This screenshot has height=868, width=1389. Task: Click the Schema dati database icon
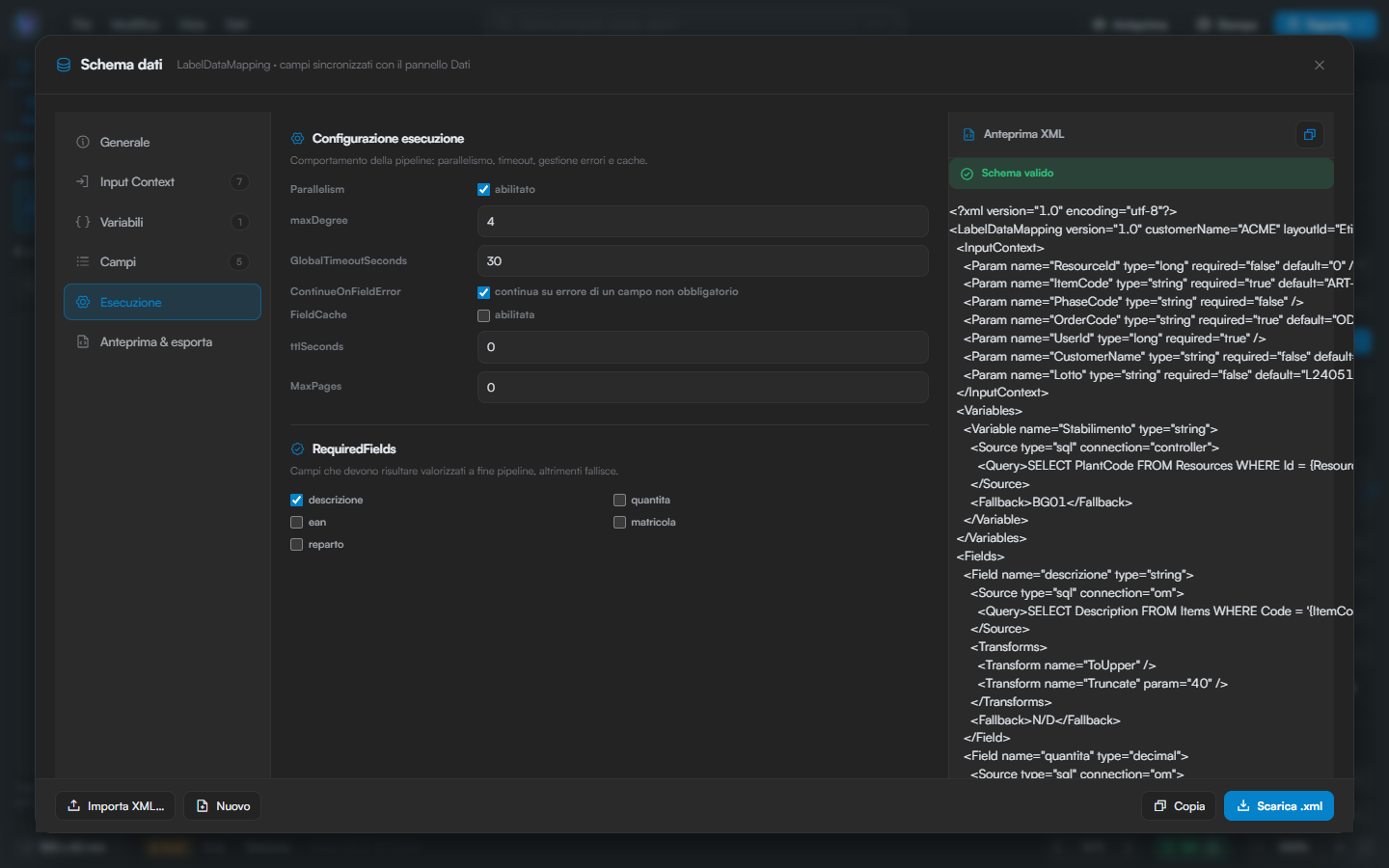pos(64,65)
